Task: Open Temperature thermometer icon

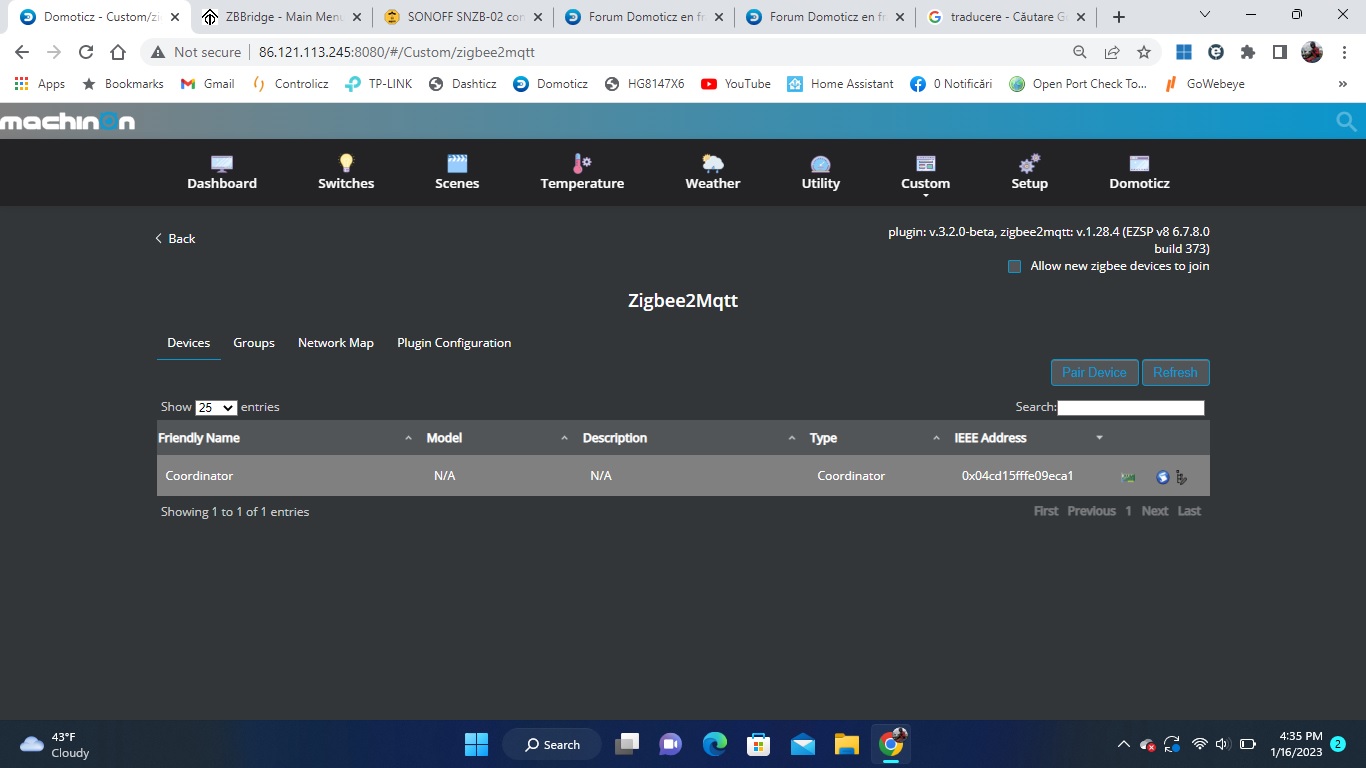Action: (x=582, y=164)
